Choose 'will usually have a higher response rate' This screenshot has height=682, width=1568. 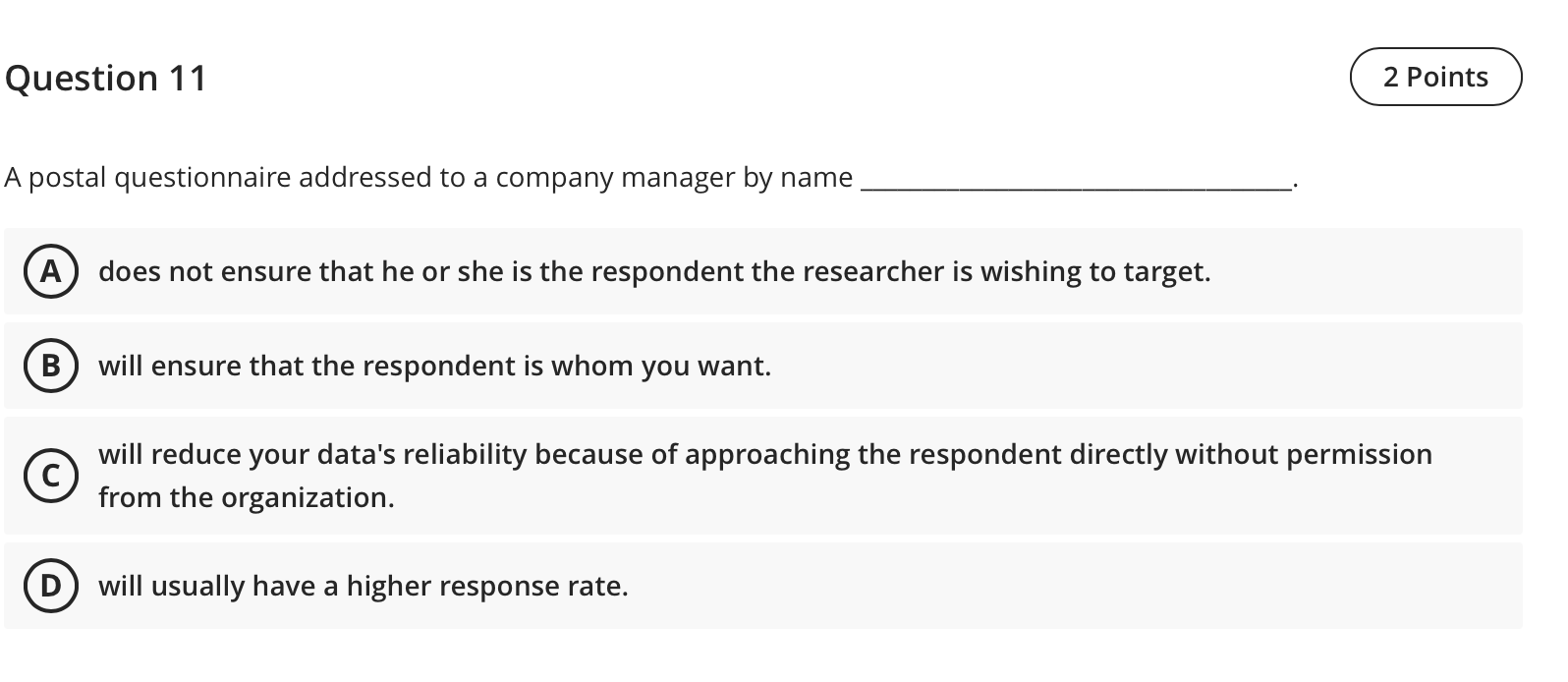coord(364,585)
